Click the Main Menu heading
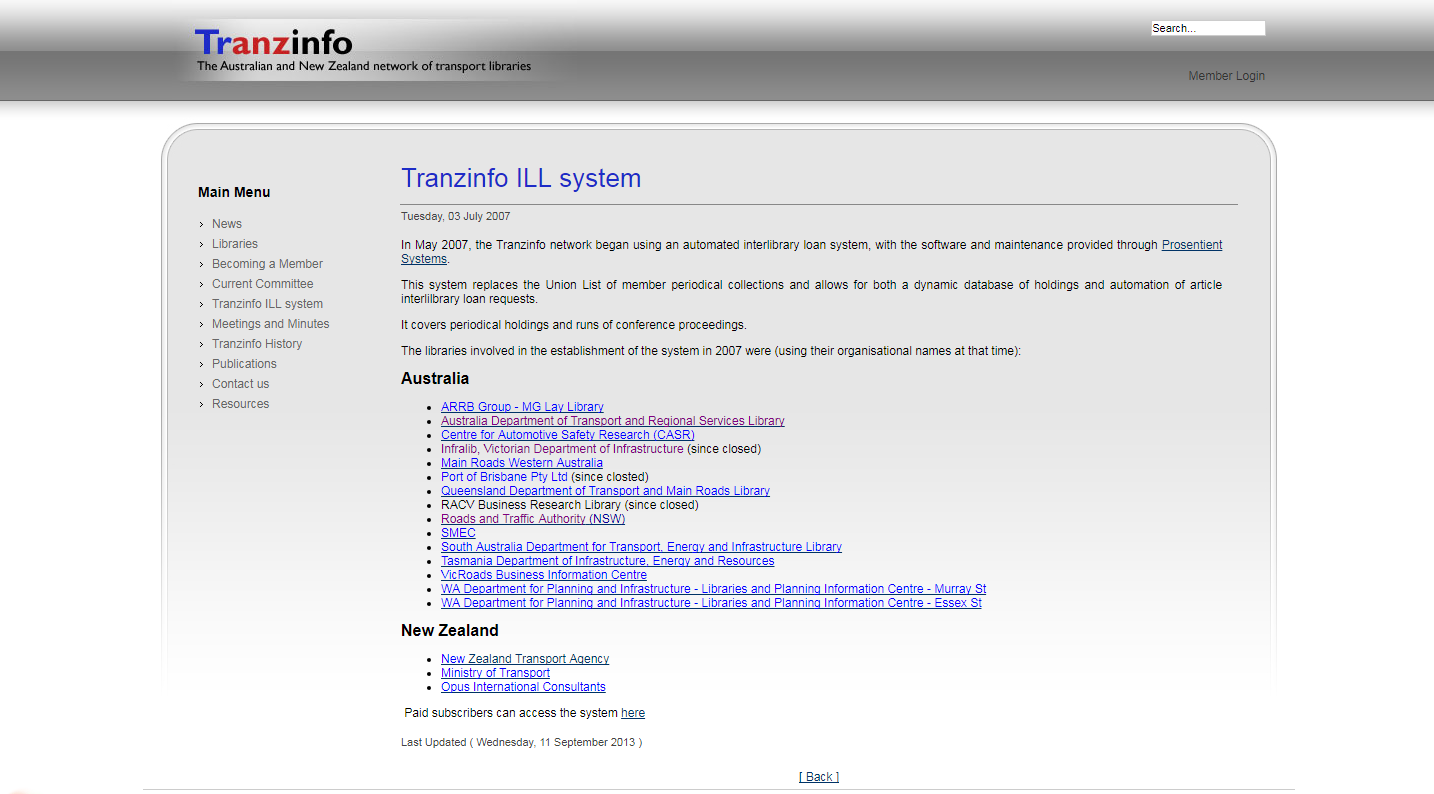Viewport: 1434px width, 794px height. click(x=234, y=192)
